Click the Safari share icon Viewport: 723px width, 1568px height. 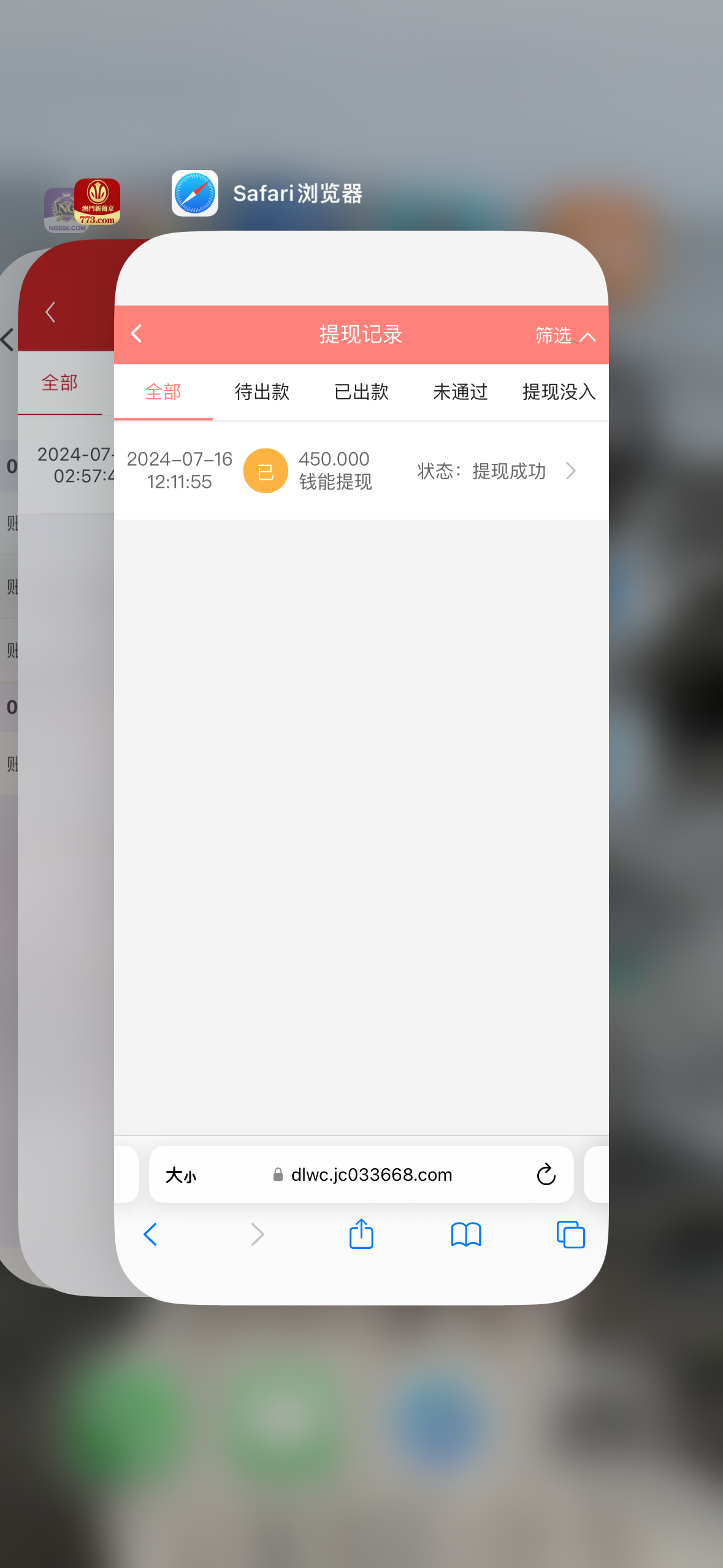[361, 1234]
